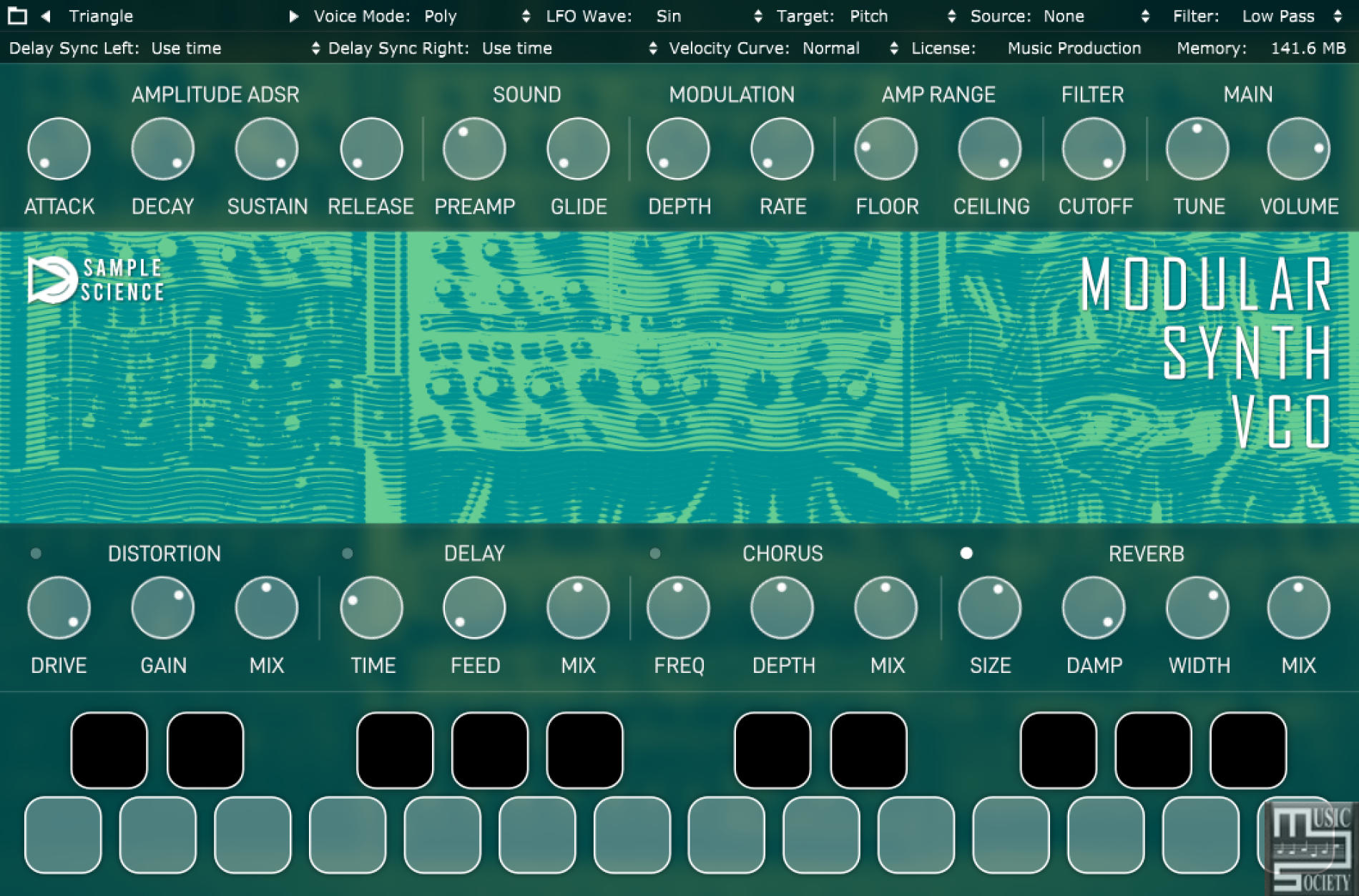The image size is (1359, 896).
Task: Click the Modulation Depth knob
Action: (x=678, y=149)
